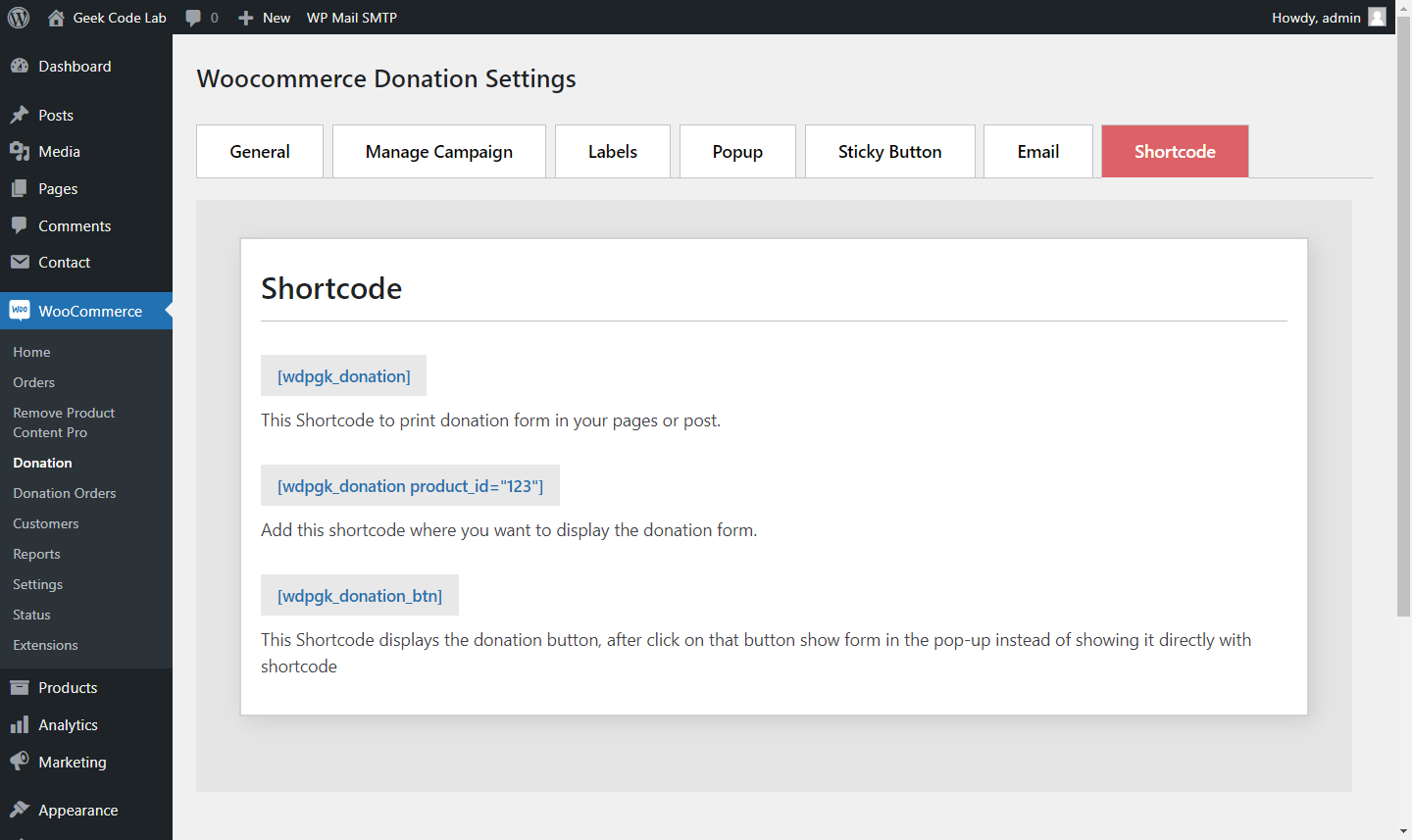Open the Howdy, admin account menu
This screenshot has width=1412, height=840.
[1316, 18]
